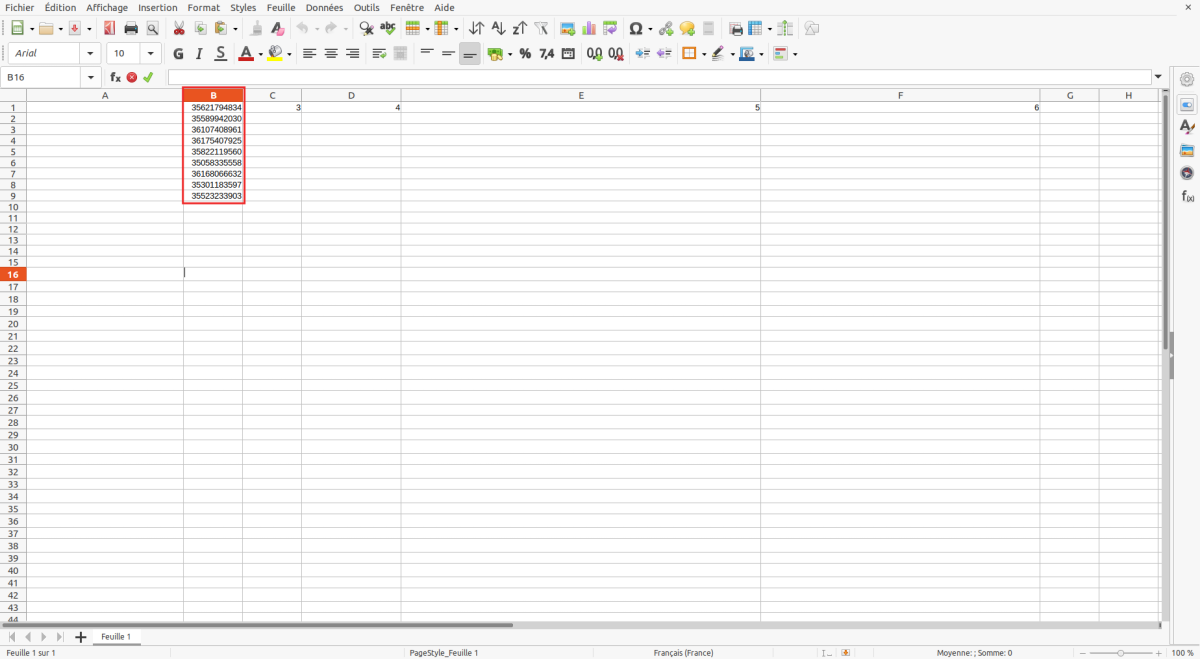Screen dimensions: 1200x659
Task: Click the Copy icon
Action: 200,29
